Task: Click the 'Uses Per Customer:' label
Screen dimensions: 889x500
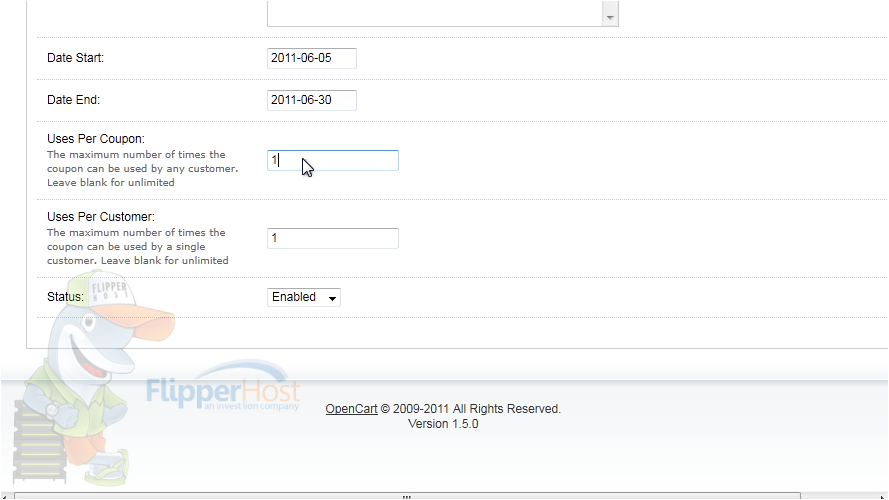Action: coord(101,217)
